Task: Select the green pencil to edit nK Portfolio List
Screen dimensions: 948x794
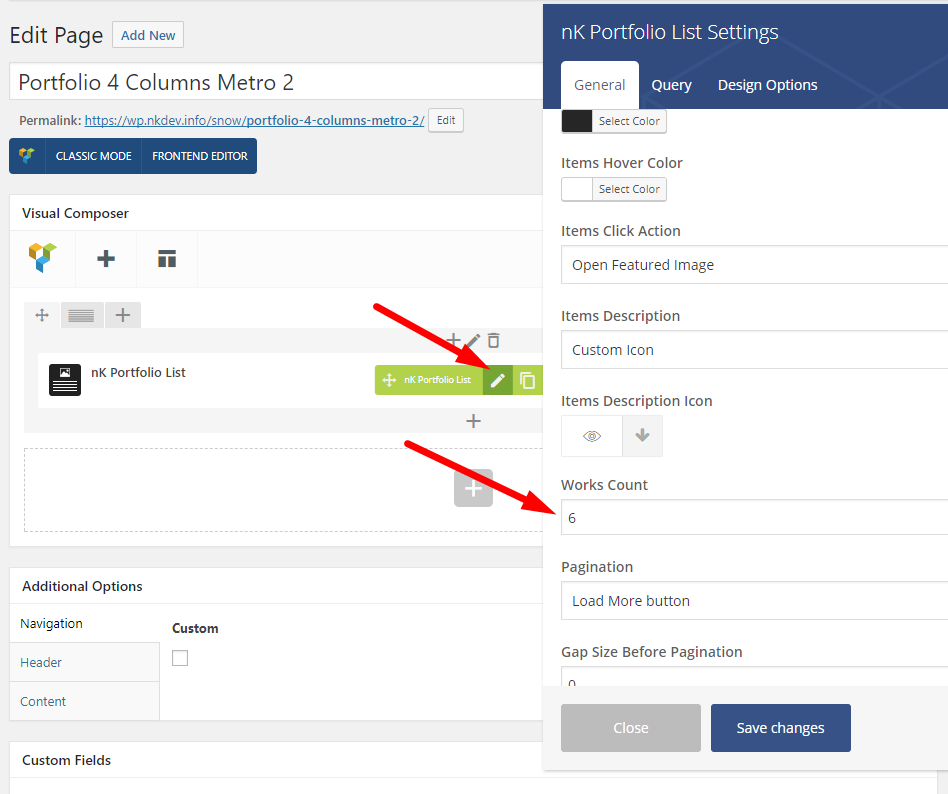Action: tap(498, 380)
